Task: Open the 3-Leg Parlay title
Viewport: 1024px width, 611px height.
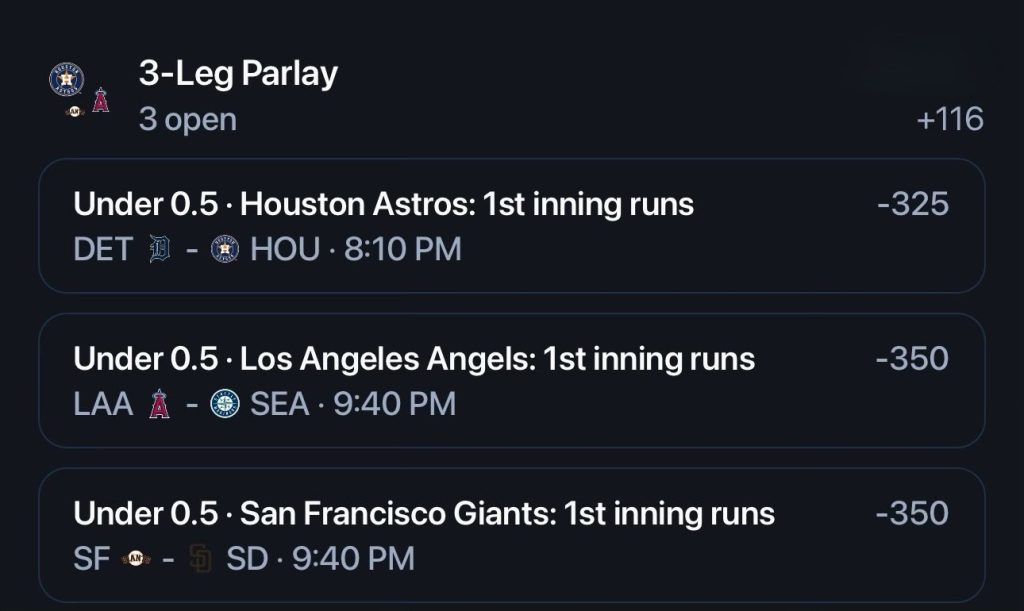Action: click(x=238, y=73)
